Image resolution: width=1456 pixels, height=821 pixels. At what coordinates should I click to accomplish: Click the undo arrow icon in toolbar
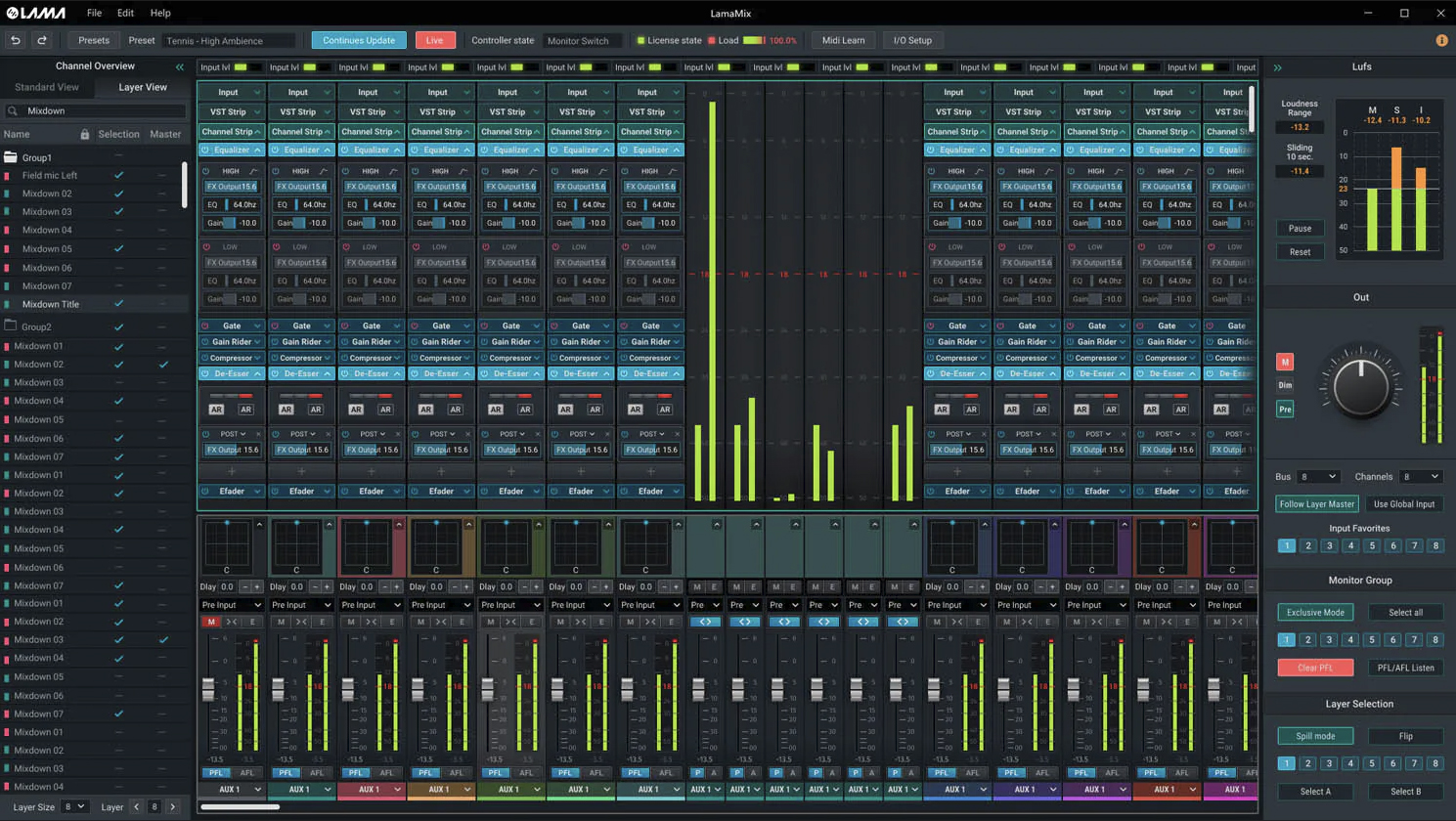[x=16, y=40]
